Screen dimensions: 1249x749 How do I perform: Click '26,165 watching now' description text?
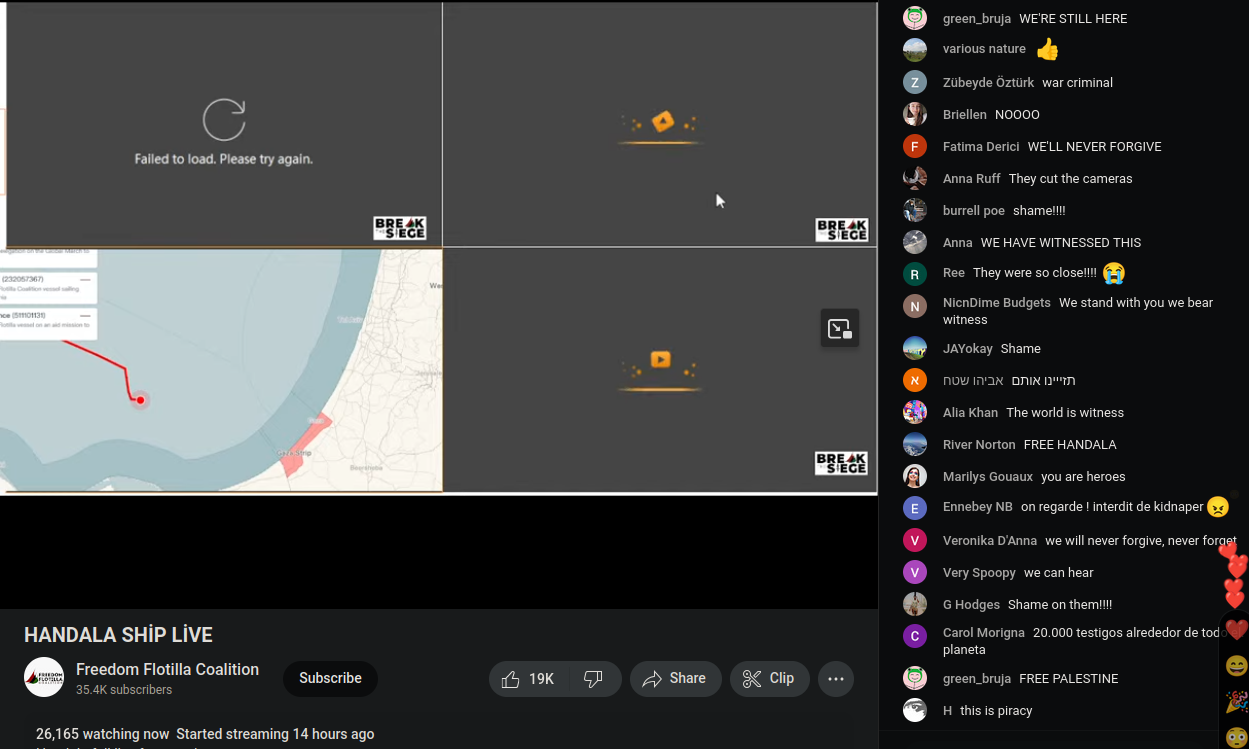(103, 734)
